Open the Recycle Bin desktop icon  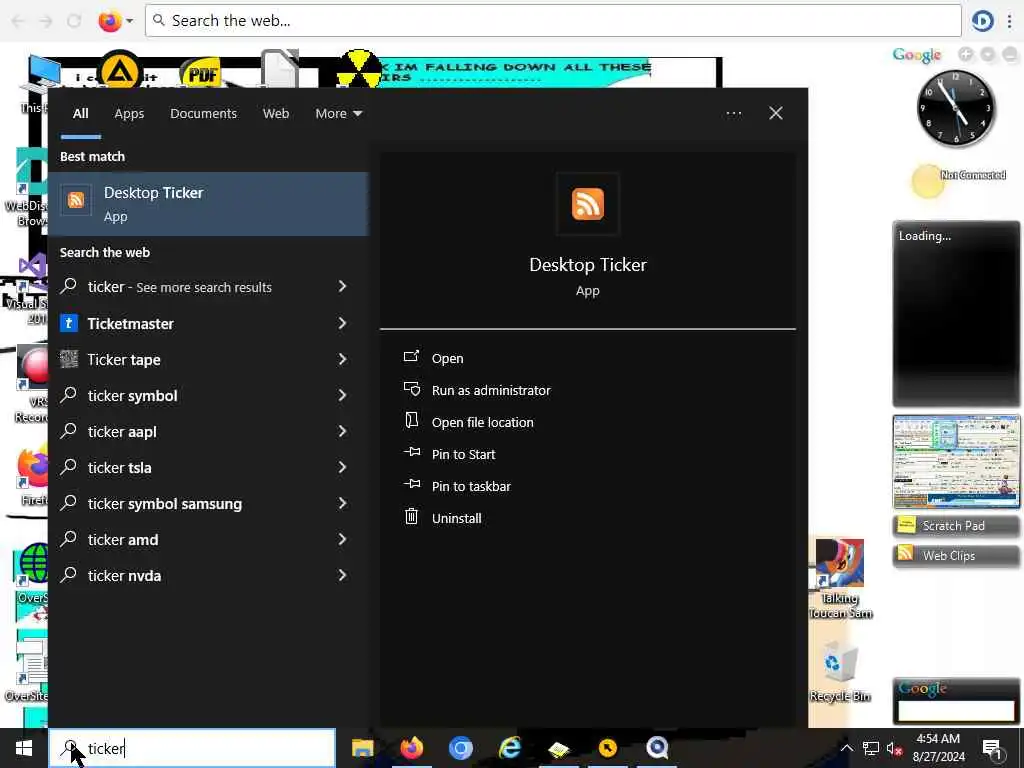tap(840, 671)
